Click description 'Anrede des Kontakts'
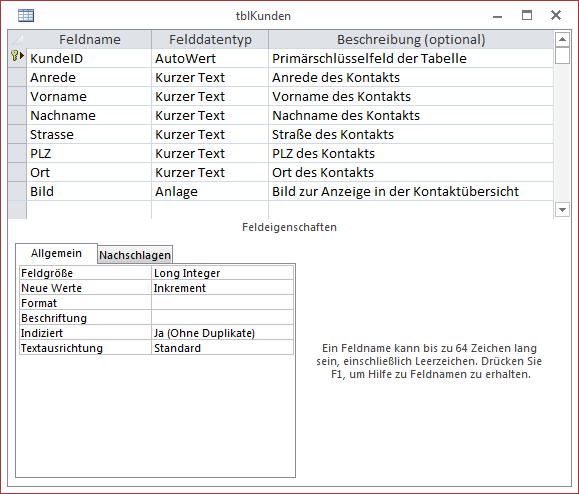The width and height of the screenshot is (579, 494). pos(411,78)
